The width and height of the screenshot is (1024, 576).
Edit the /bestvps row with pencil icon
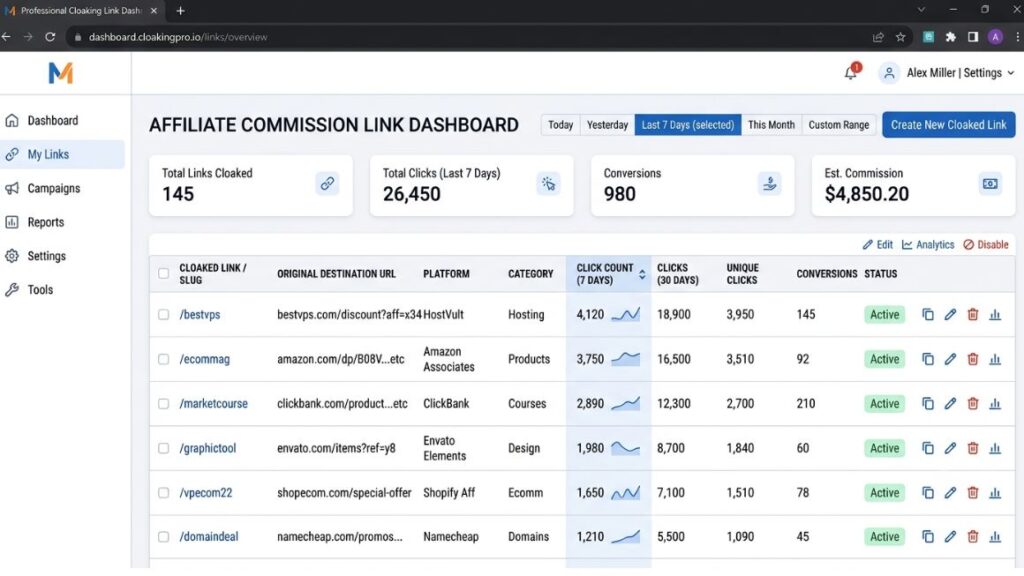[950, 315]
